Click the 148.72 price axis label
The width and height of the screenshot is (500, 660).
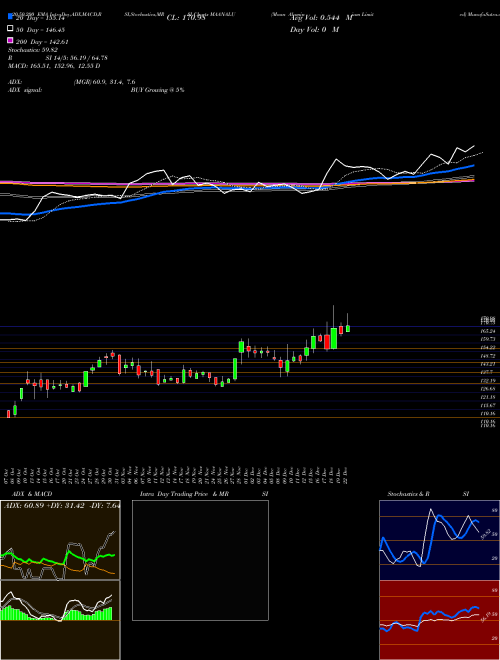pos(489,356)
